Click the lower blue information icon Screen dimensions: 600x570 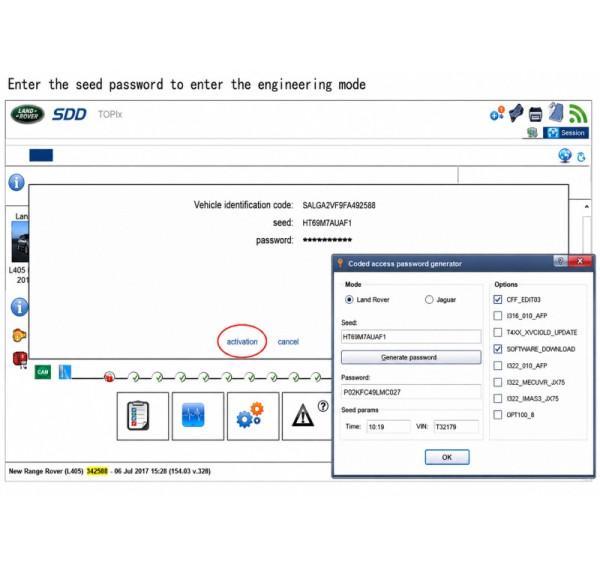pyautogui.click(x=19, y=307)
